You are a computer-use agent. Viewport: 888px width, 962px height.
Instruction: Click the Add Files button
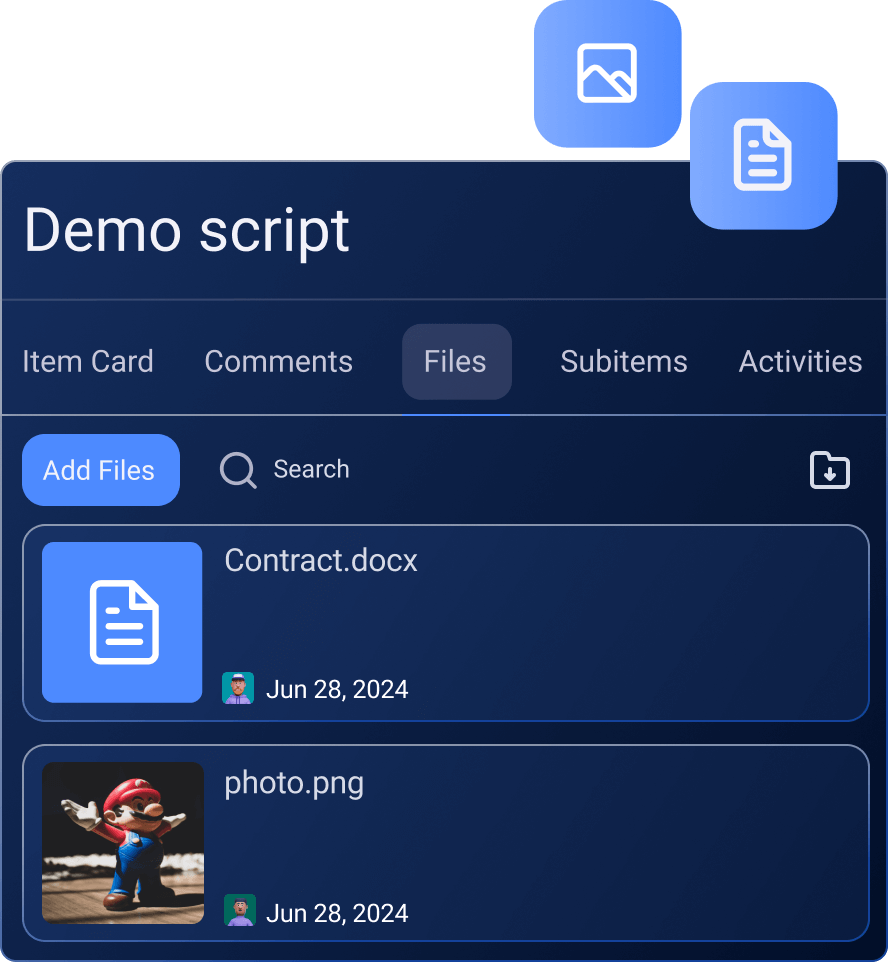point(100,470)
